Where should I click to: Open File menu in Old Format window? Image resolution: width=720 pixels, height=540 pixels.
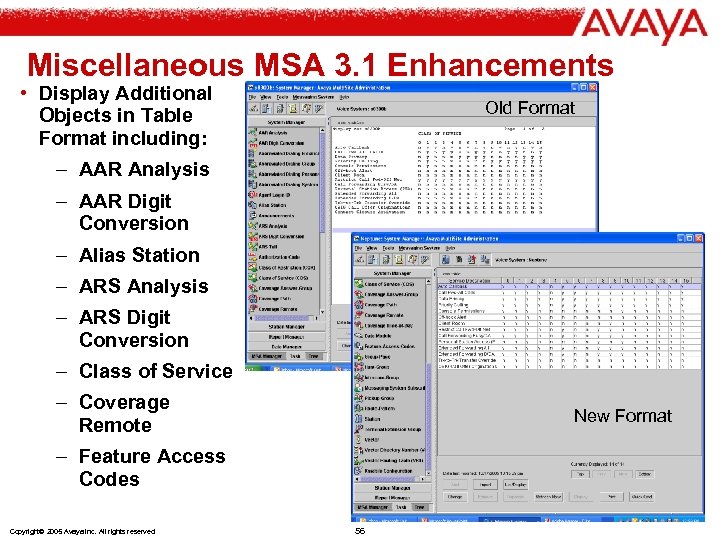coord(252,97)
